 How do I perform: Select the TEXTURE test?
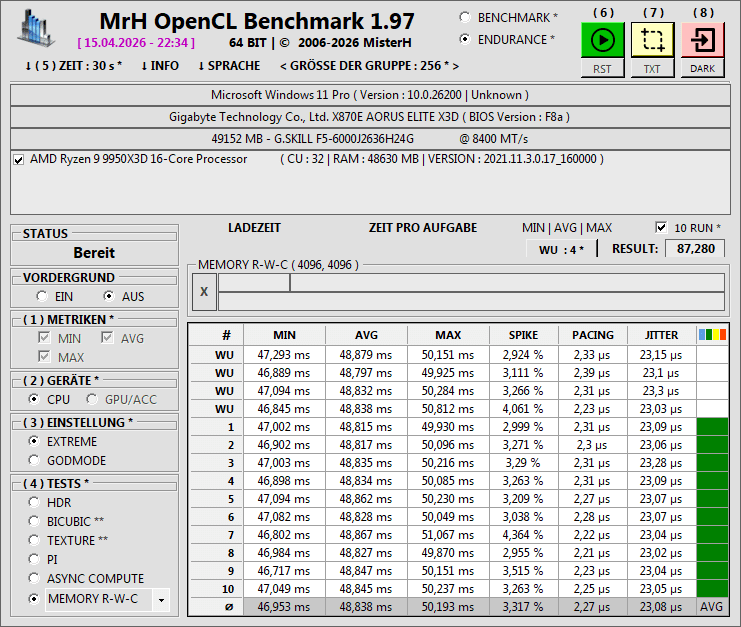pos(34,540)
